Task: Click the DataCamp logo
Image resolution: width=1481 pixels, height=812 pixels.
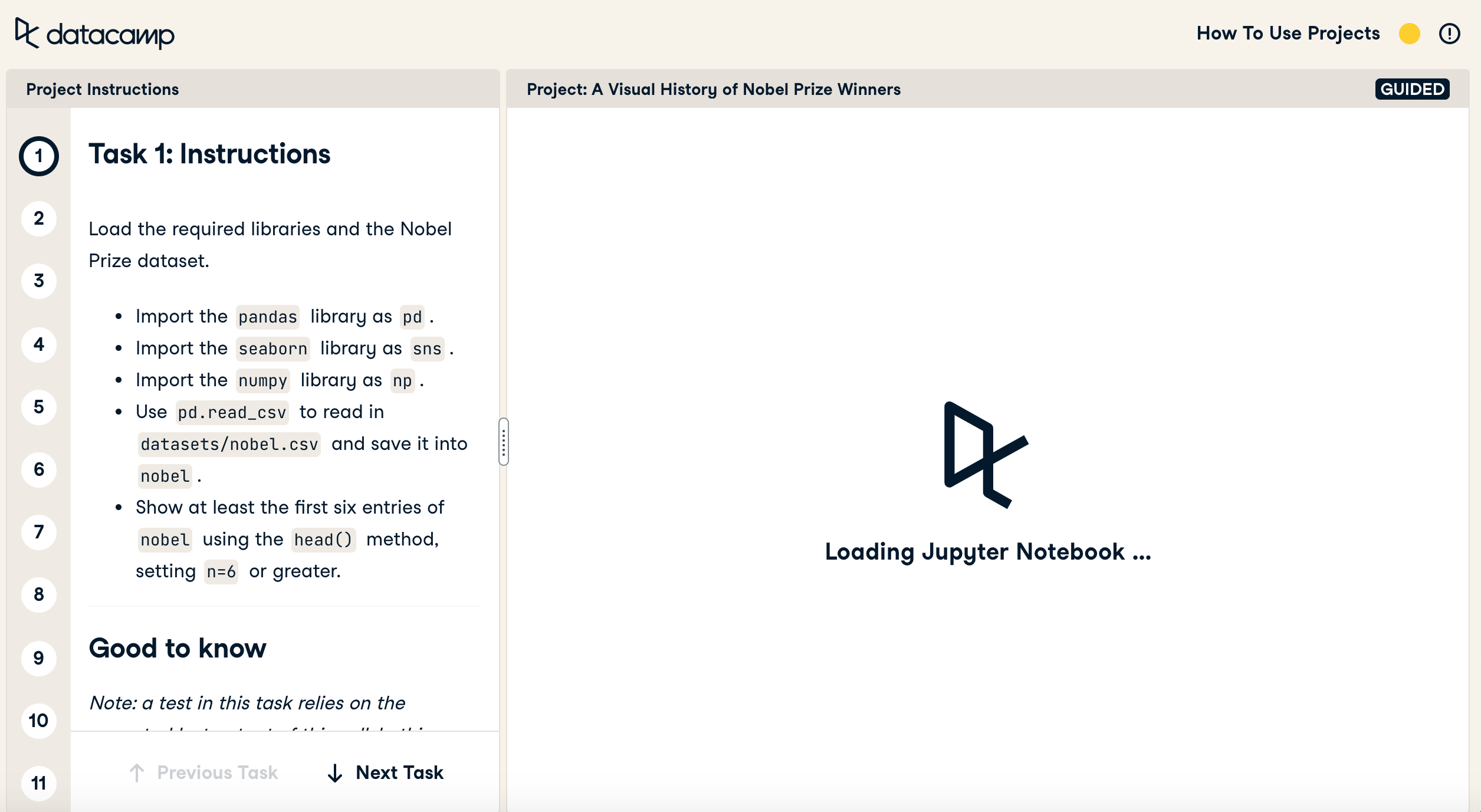Action: (94, 34)
